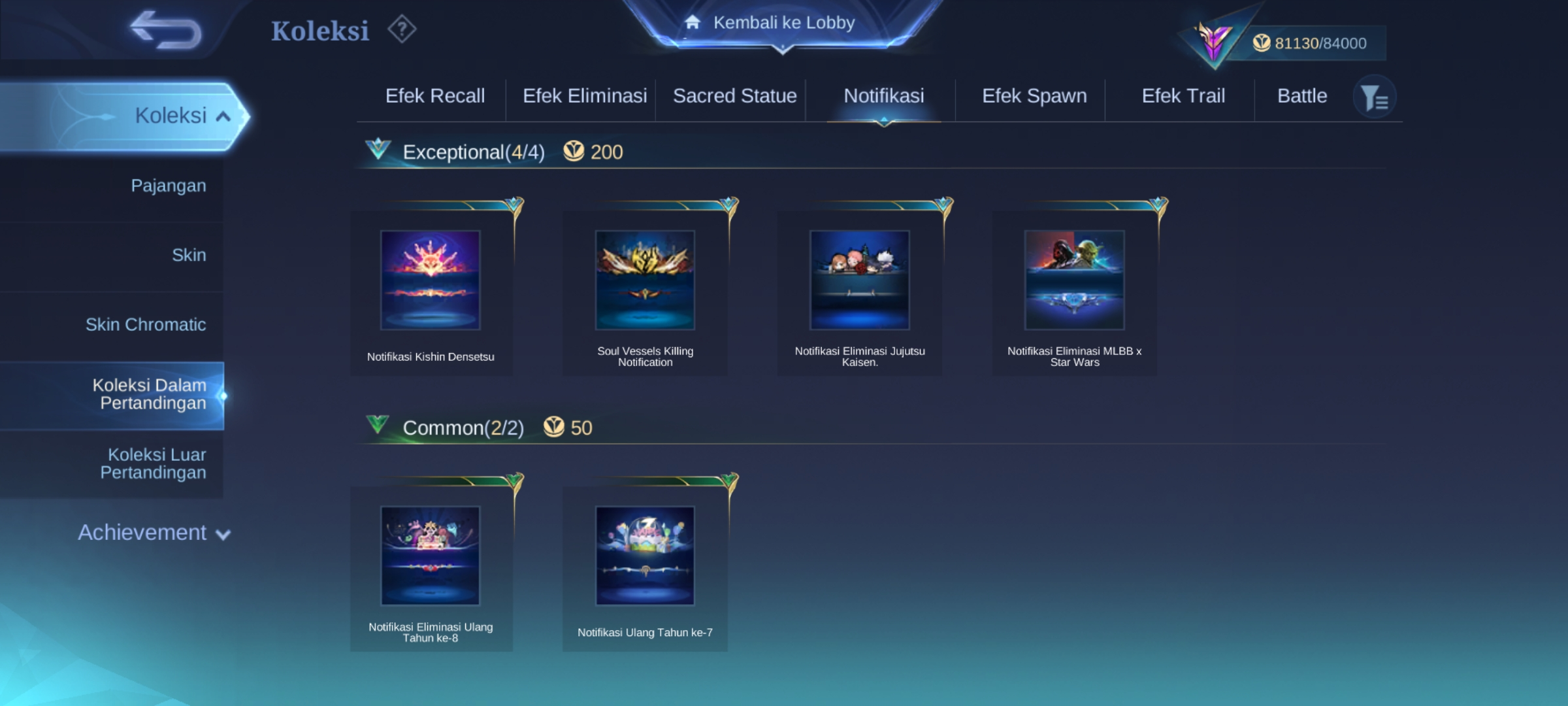Switch to the Efek Eliminasi tab
Screen dimensions: 1568x706
coord(585,96)
